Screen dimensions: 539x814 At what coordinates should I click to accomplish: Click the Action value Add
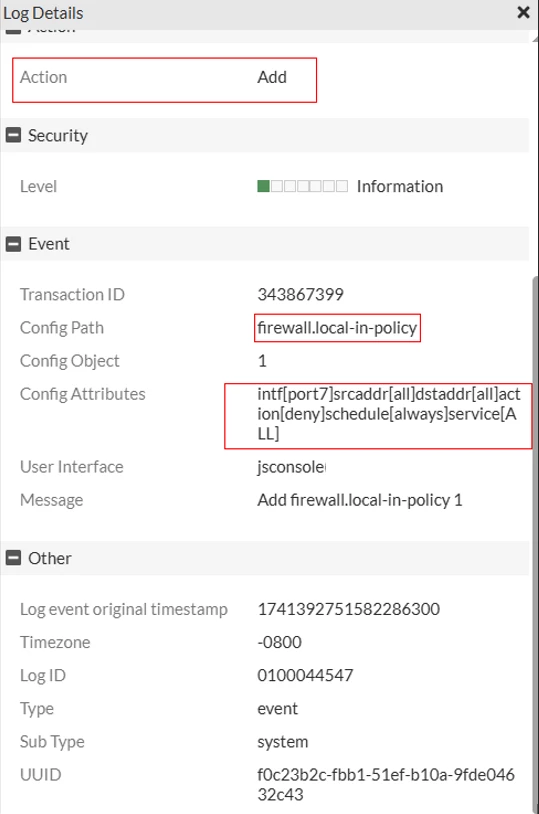click(272, 77)
